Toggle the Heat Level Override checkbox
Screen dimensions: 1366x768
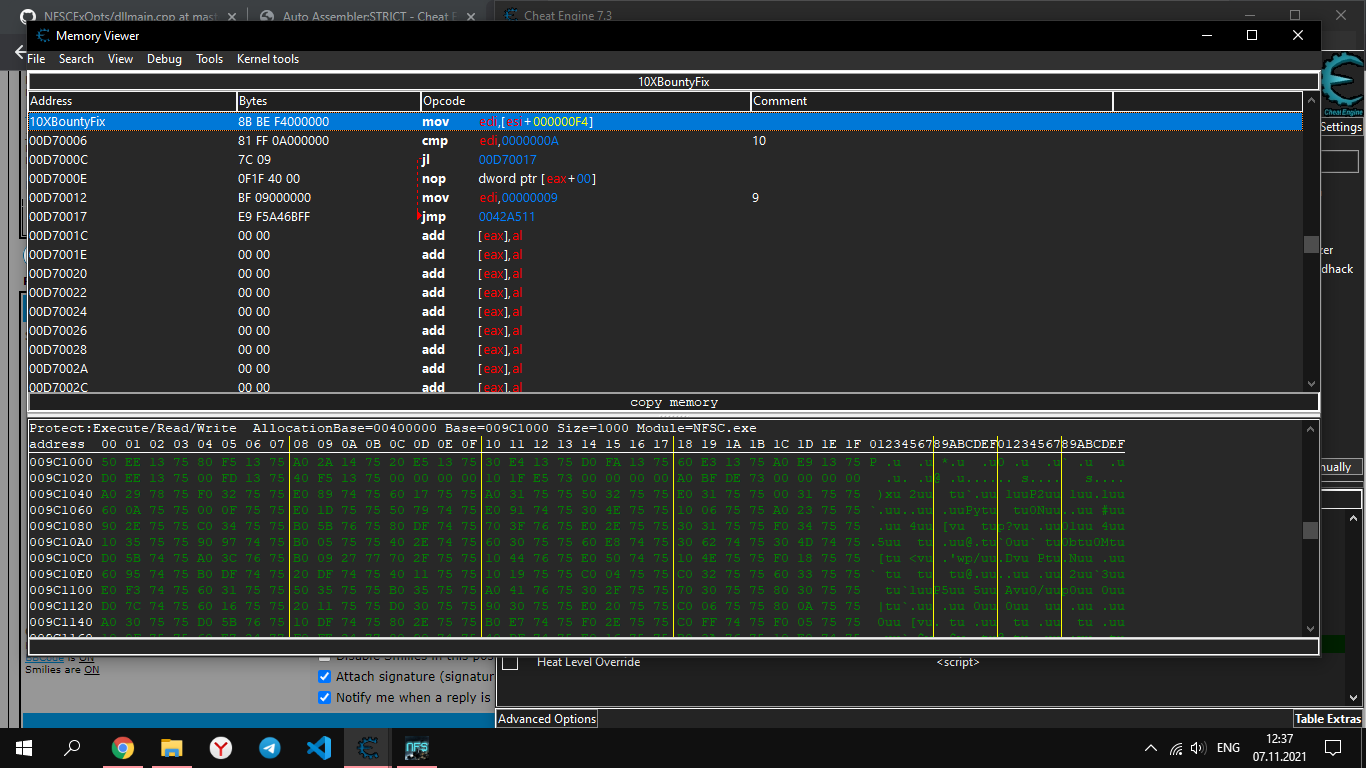click(510, 662)
